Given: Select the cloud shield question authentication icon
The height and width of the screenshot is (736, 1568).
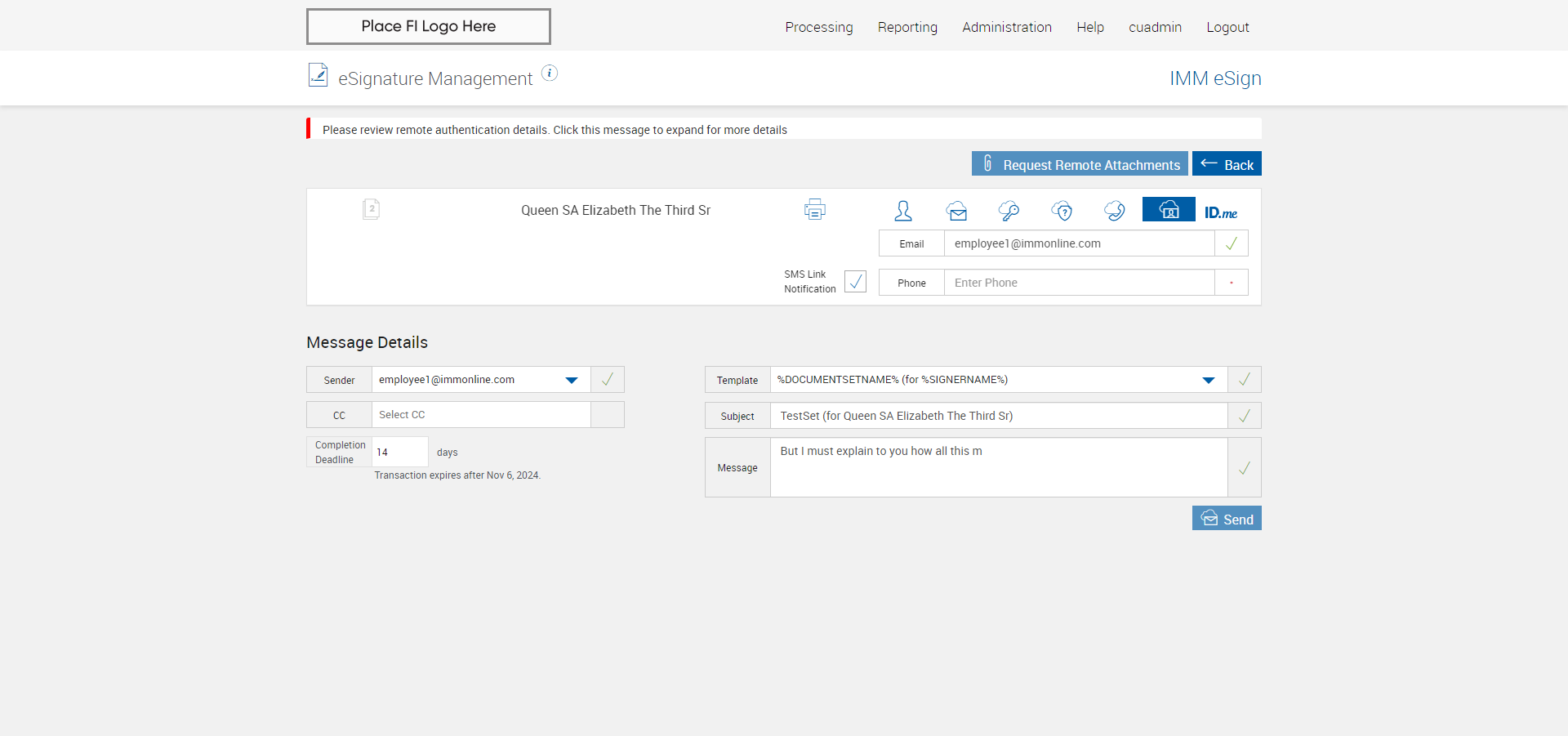Looking at the screenshot, I should tap(1062, 211).
